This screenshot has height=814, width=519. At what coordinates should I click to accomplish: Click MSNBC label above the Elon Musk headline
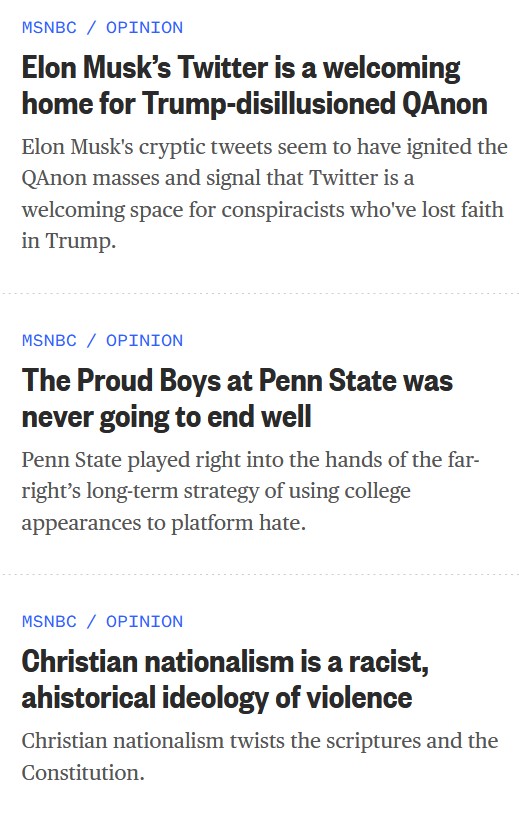point(49,28)
